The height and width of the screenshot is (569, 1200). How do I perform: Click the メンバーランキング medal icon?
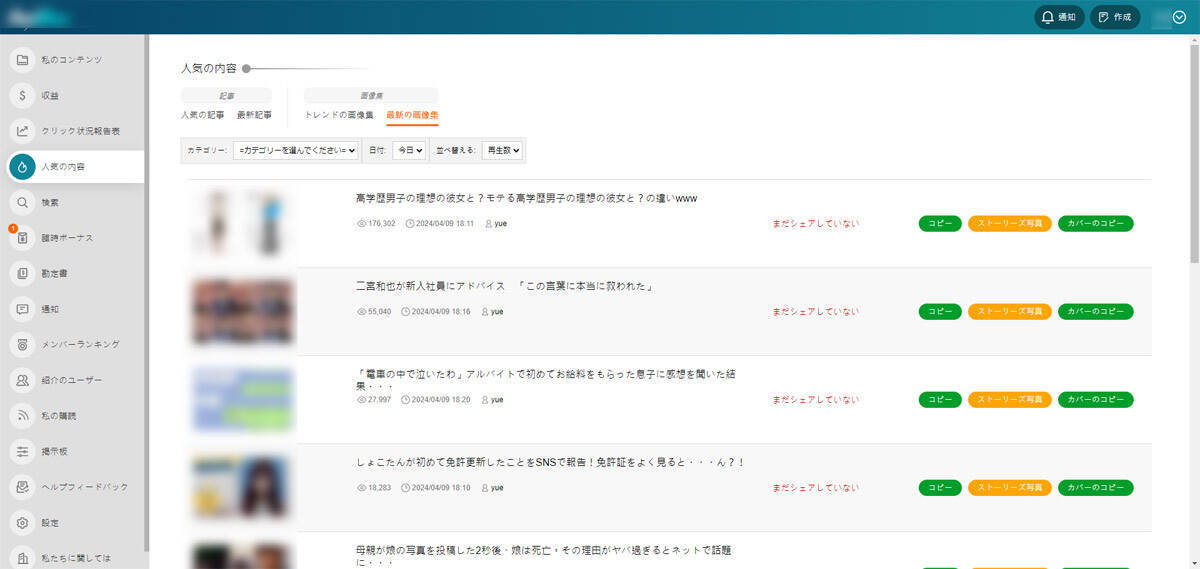click(x=22, y=344)
